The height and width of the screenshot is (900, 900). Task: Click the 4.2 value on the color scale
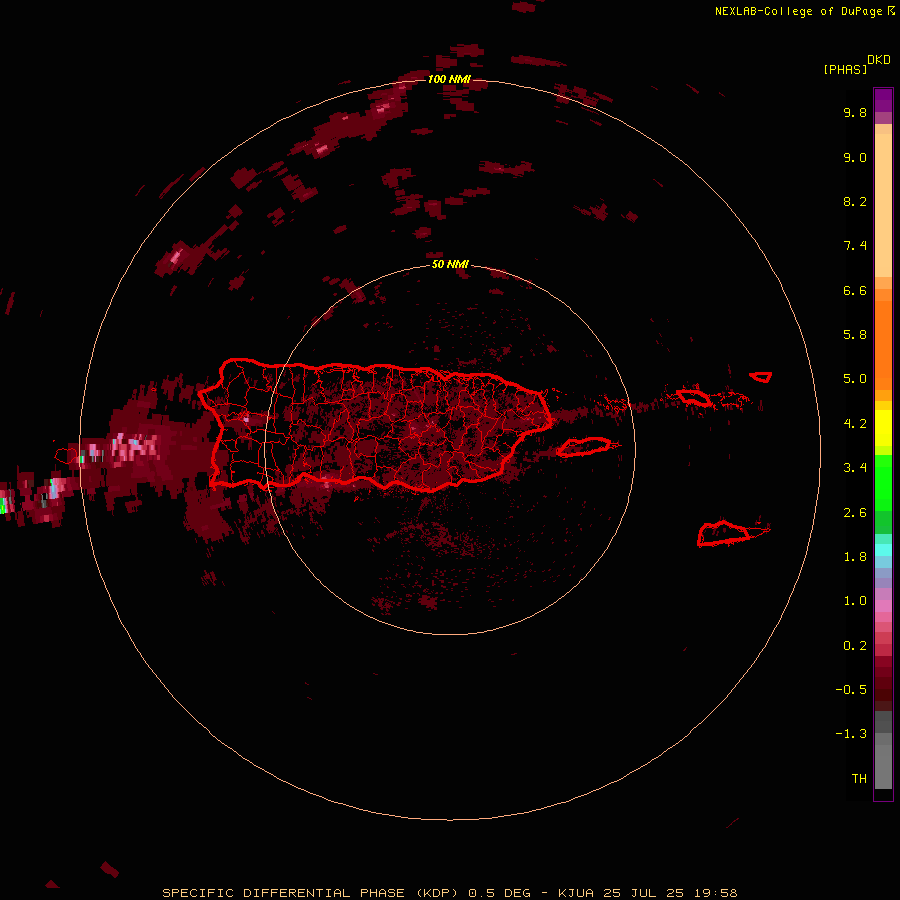point(855,424)
